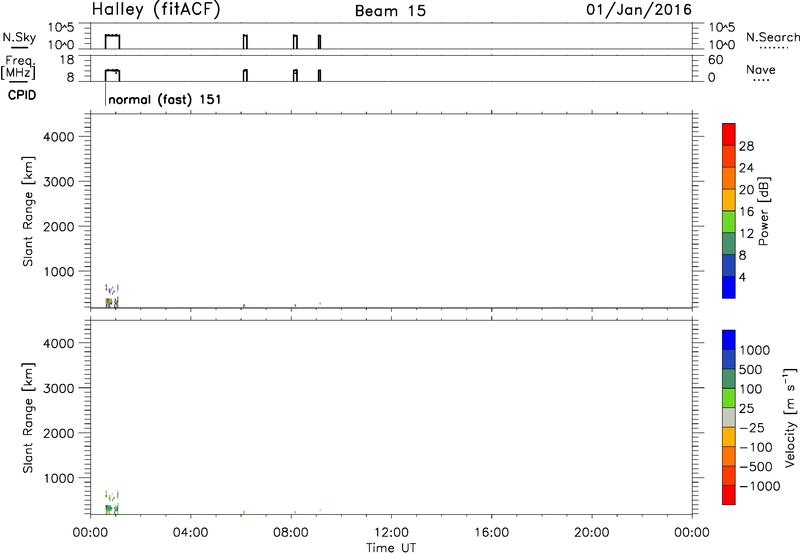Viewport: 800px width, 554px height.
Task: Click the '4000' tick of the Power panel
Action: coord(59,137)
